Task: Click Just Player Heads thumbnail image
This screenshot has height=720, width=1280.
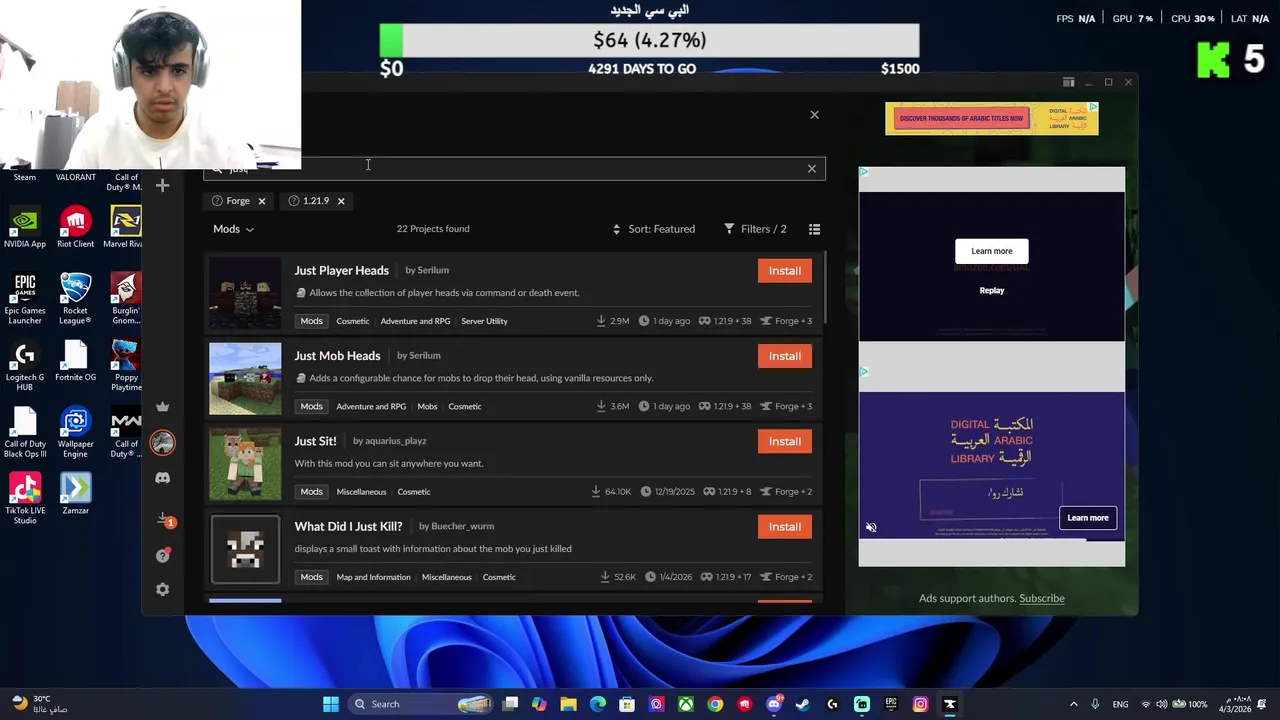Action: point(245,294)
